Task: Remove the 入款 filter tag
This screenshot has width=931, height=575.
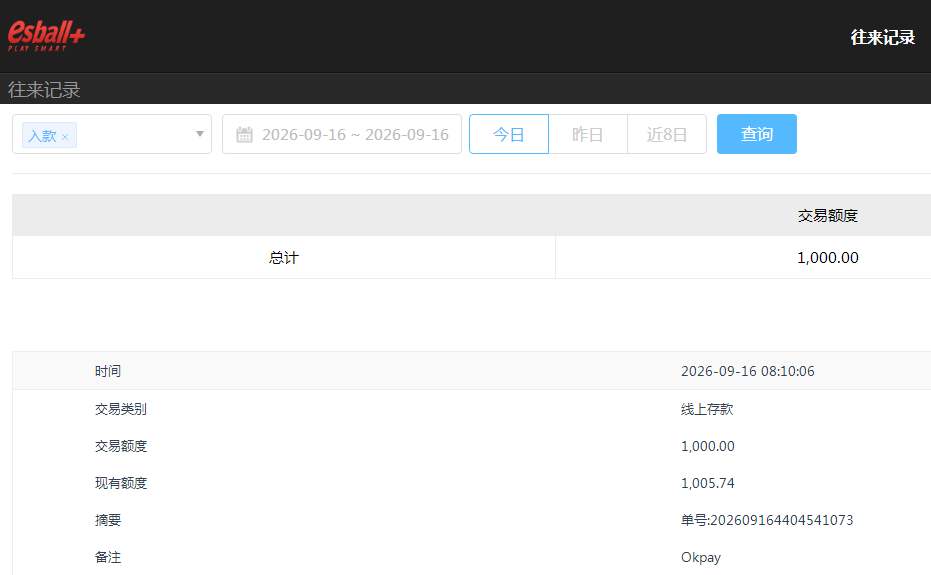Action: pos(65,137)
